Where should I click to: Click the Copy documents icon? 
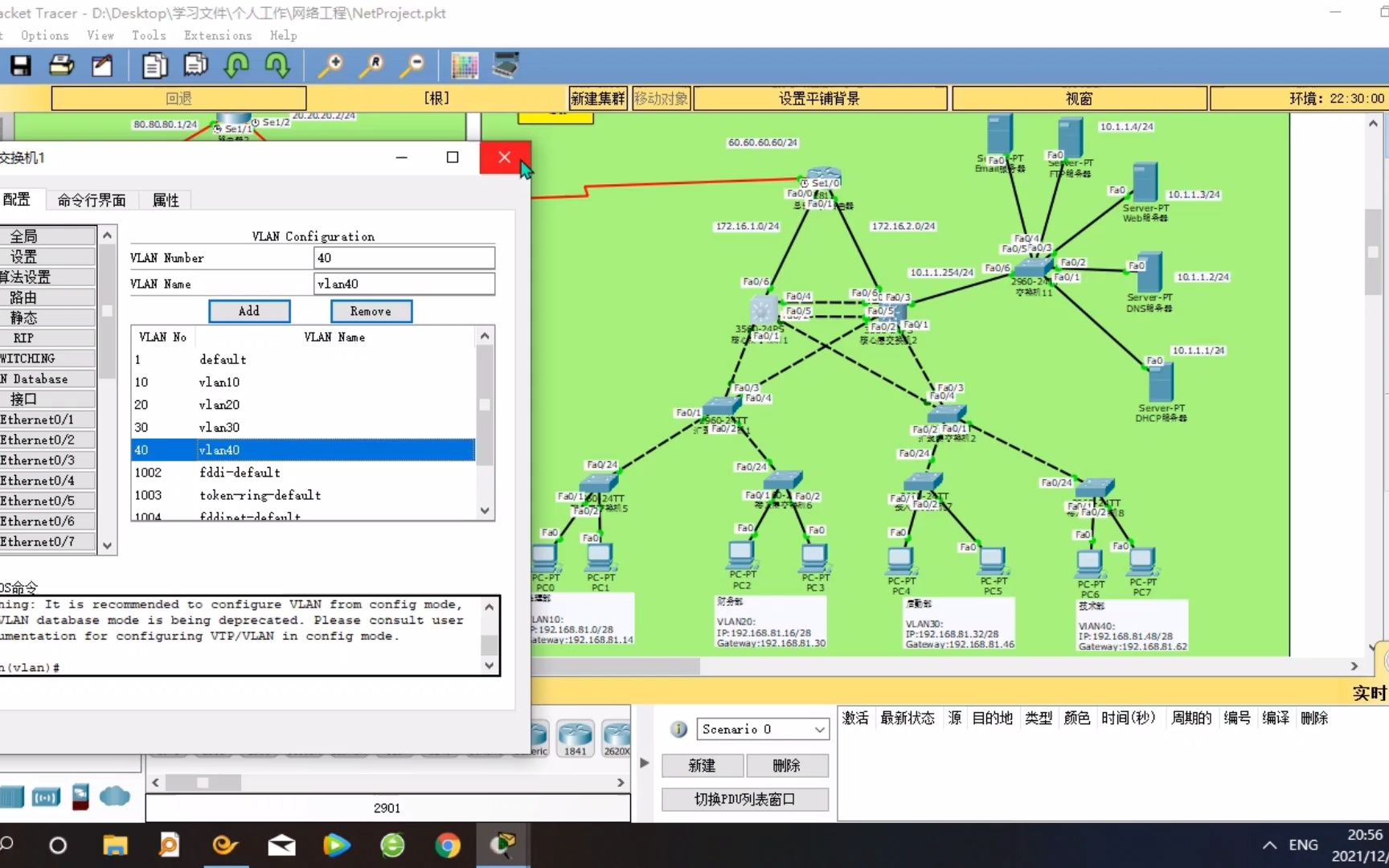pyautogui.click(x=154, y=66)
